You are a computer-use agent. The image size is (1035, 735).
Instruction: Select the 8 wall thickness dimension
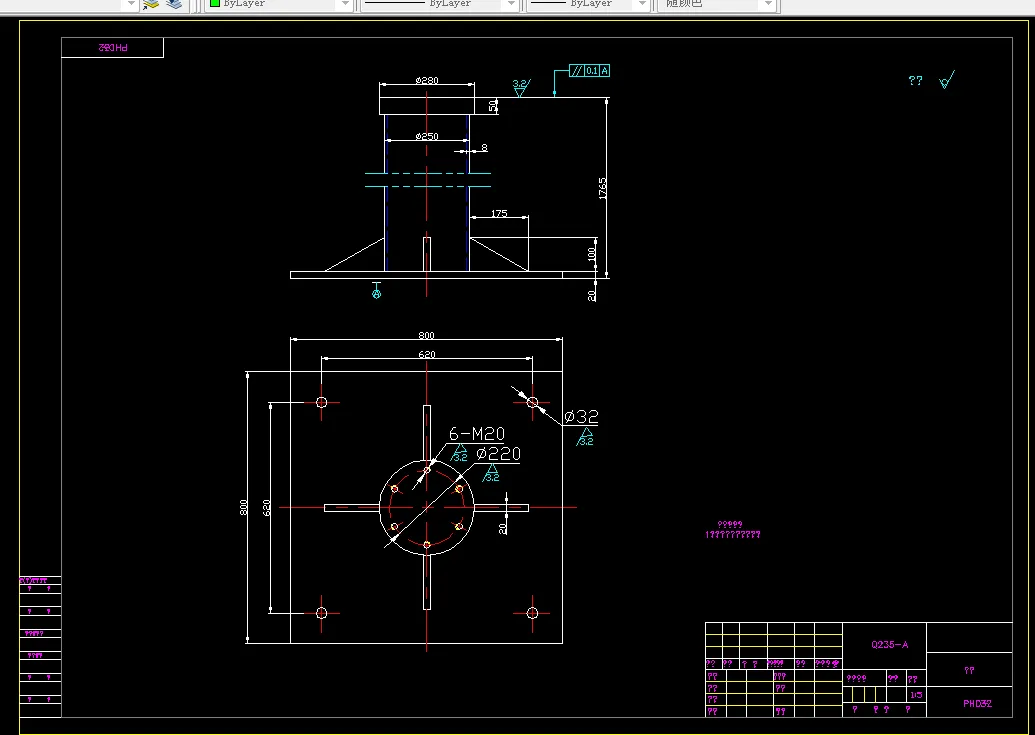pos(484,148)
